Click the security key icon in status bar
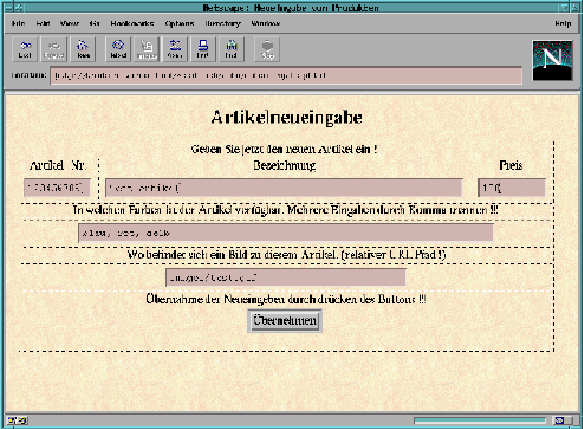Viewport: 583px width, 429px height. click(17, 421)
